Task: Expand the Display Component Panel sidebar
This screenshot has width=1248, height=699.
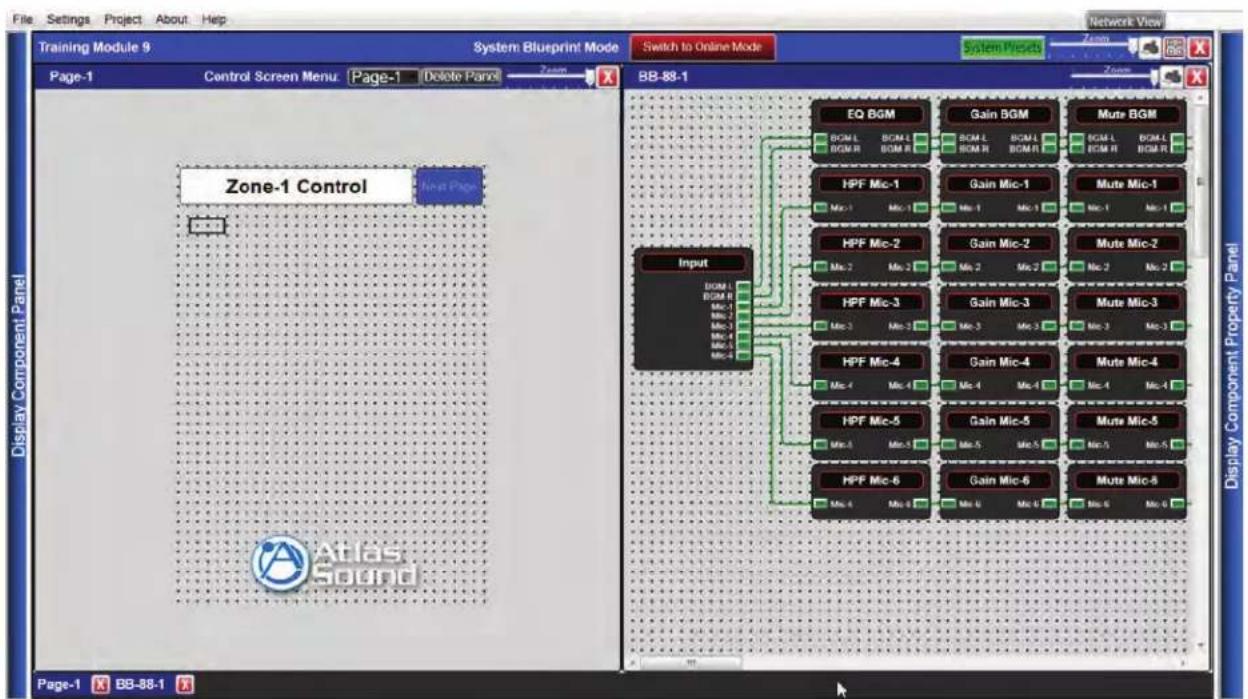Action: (x=16, y=366)
